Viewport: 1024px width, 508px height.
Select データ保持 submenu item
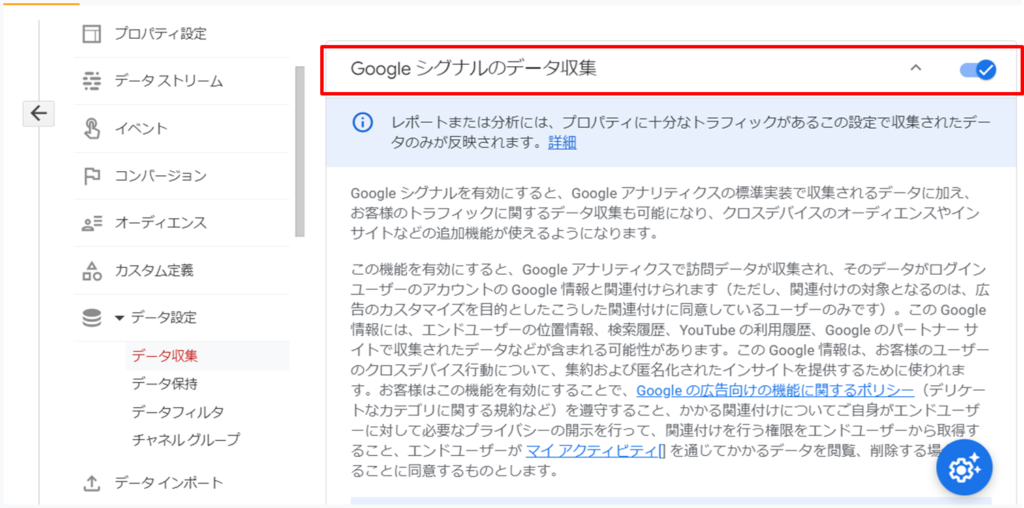coord(165,384)
